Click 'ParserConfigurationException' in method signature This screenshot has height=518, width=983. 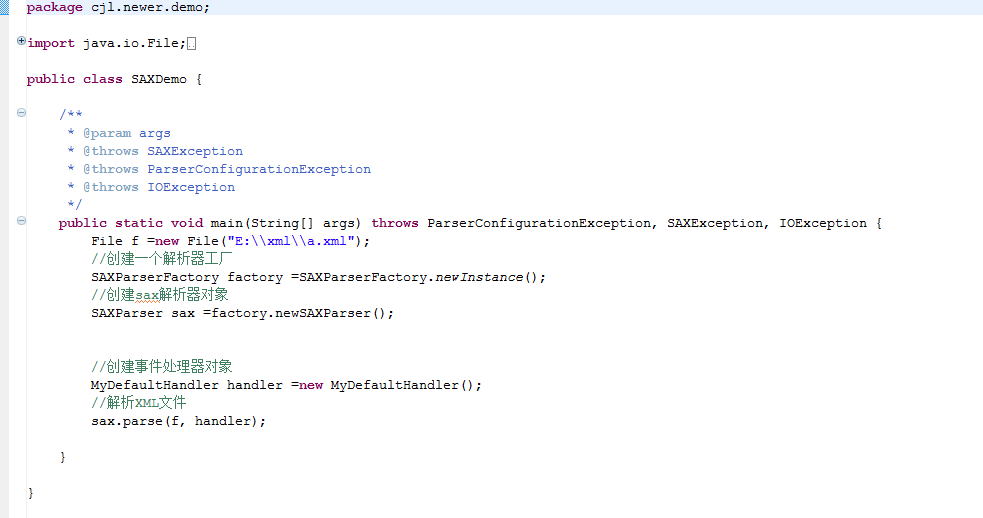pyautogui.click(x=539, y=223)
